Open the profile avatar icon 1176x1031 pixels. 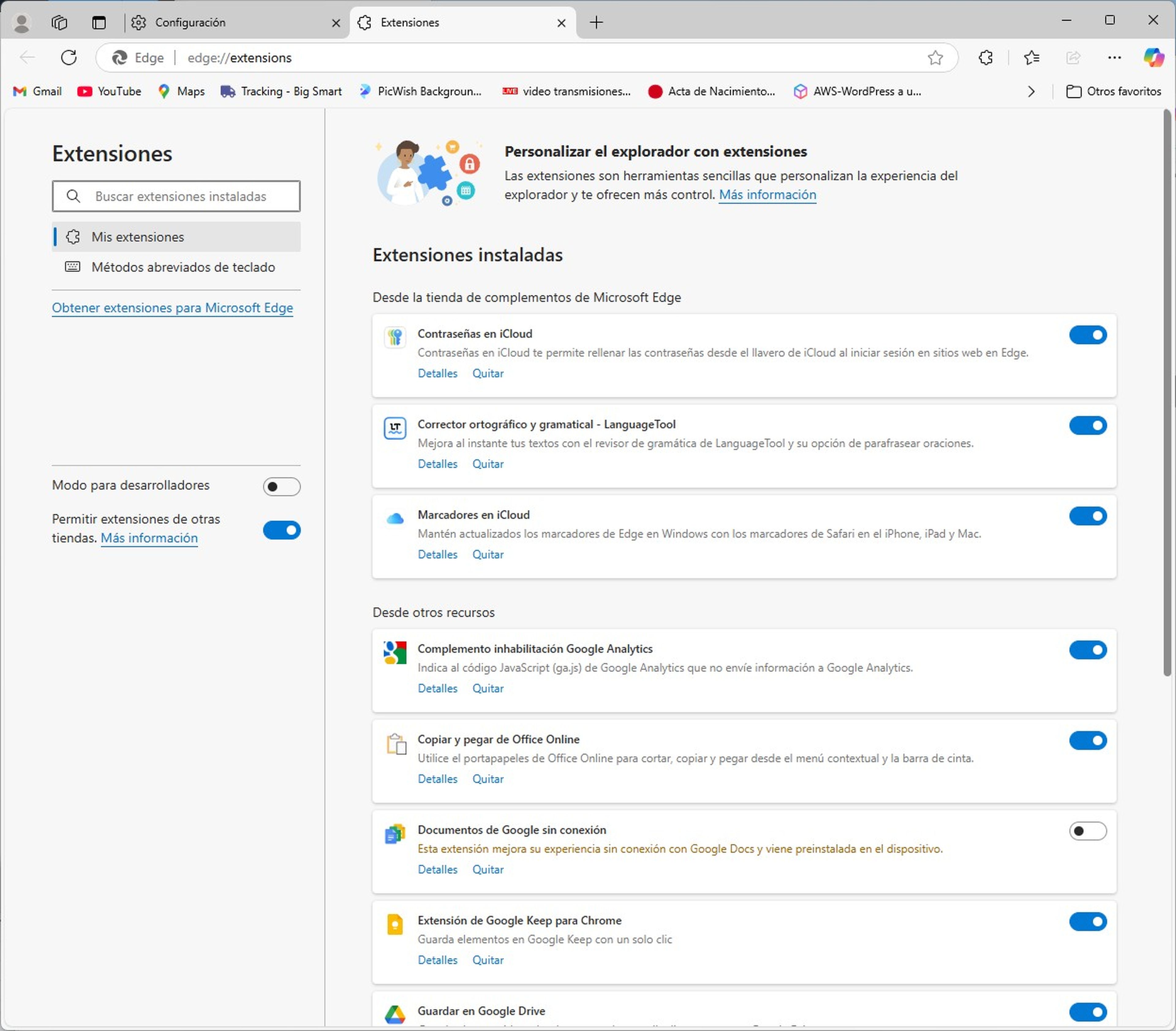coord(22,22)
